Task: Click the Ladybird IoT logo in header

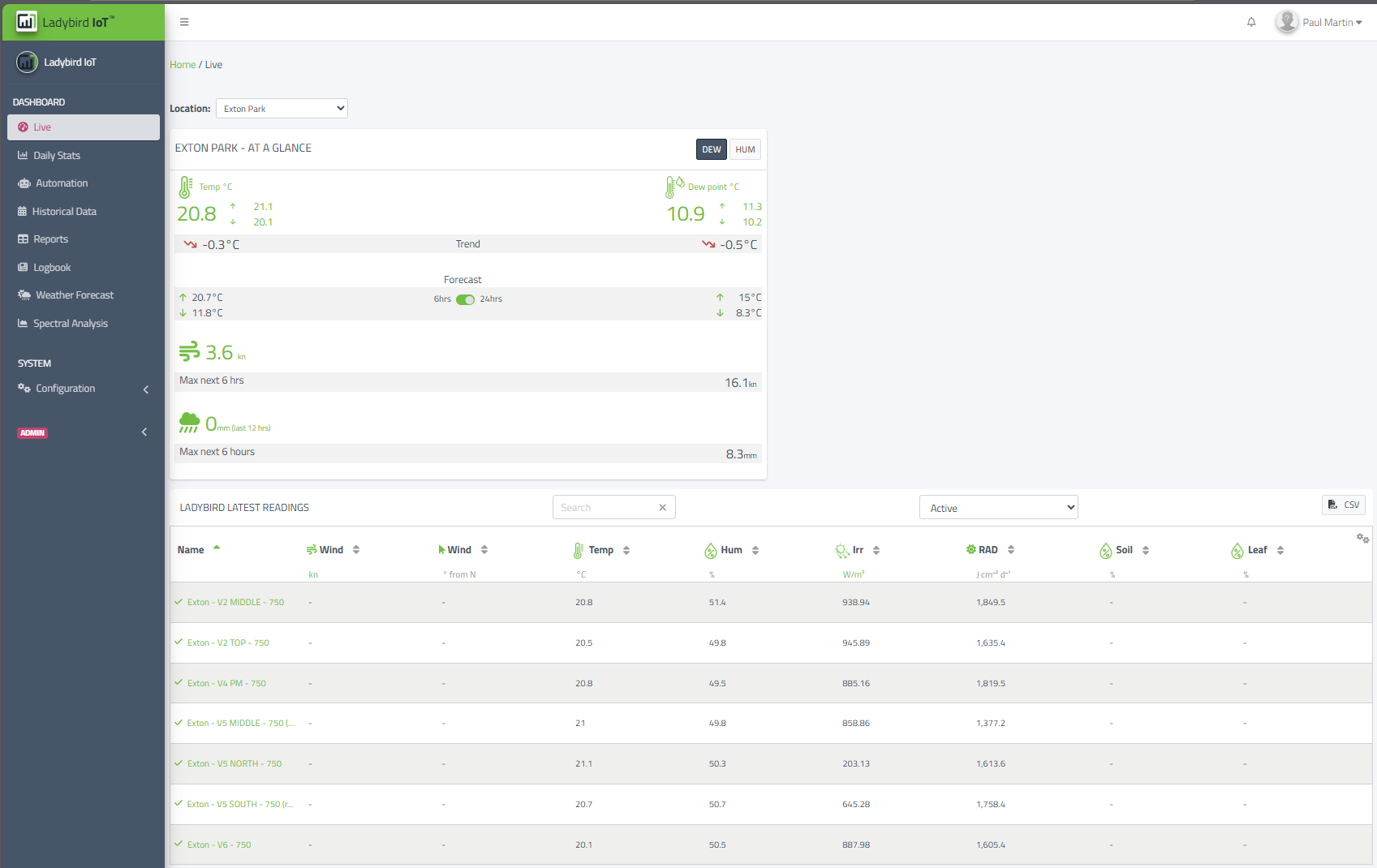Action: coord(67,22)
